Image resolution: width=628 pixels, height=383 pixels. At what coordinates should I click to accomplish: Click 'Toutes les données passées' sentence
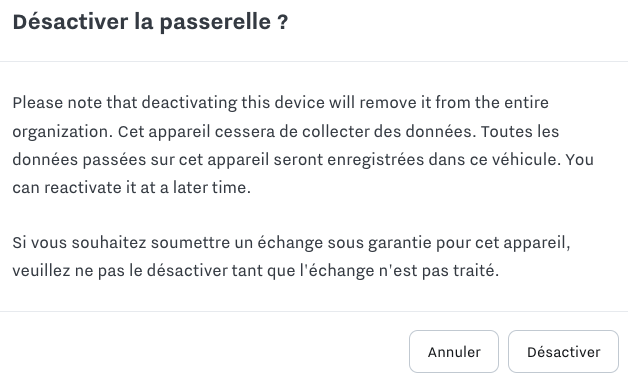[x=286, y=146]
